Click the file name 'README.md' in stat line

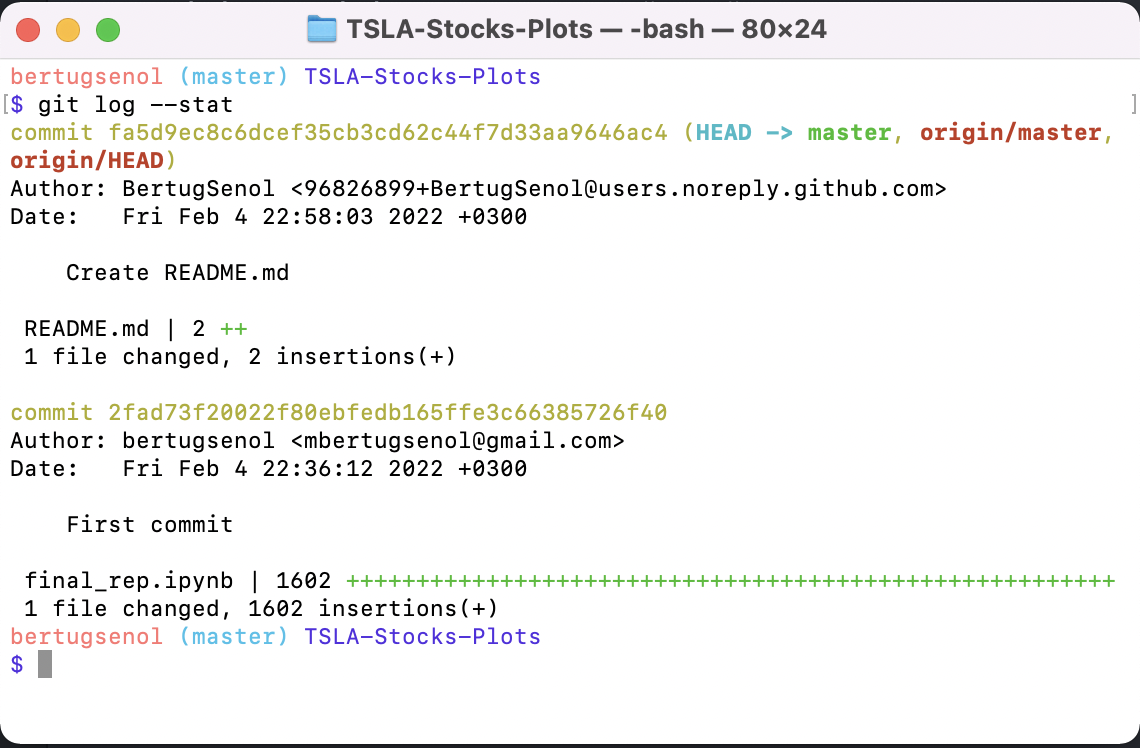[87, 329]
